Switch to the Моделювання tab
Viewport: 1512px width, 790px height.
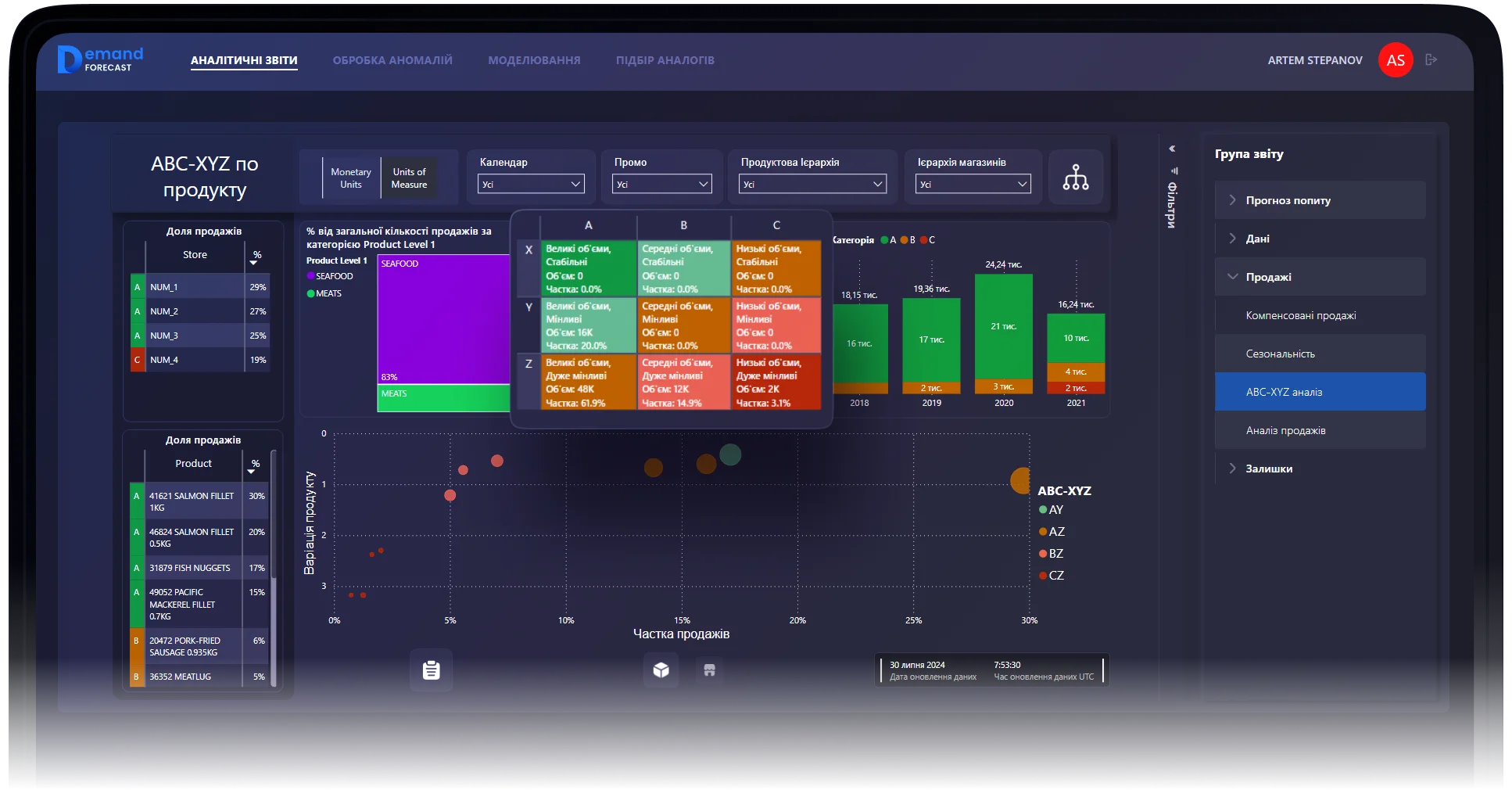(534, 60)
